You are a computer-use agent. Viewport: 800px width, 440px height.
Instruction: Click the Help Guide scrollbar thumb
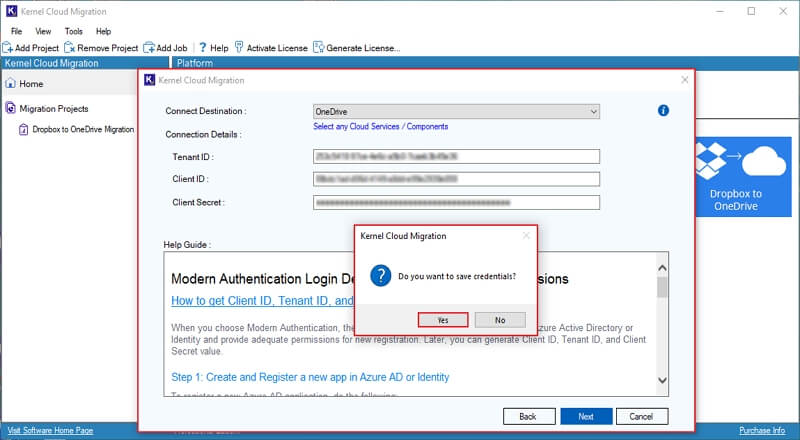pos(662,287)
